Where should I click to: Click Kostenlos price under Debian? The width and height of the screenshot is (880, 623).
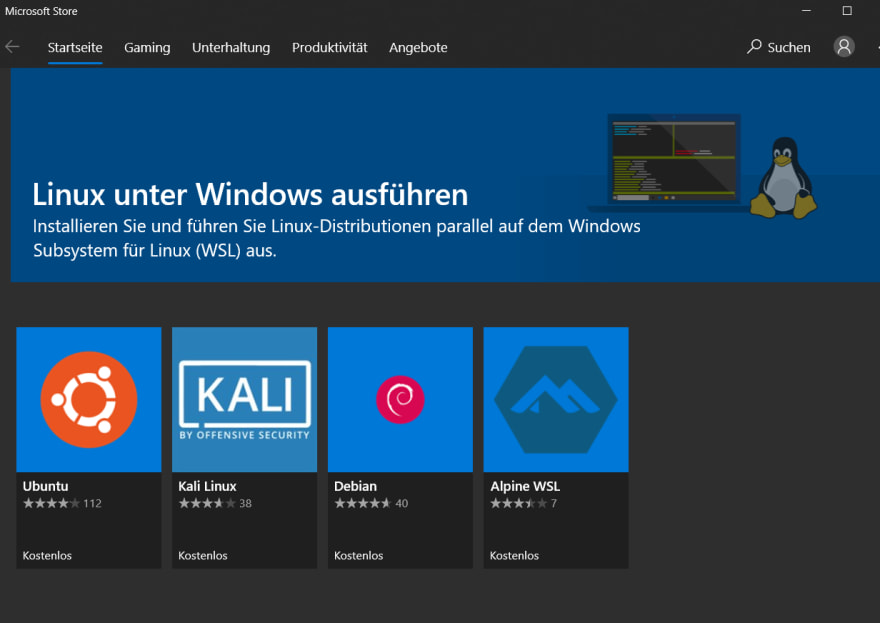359,556
